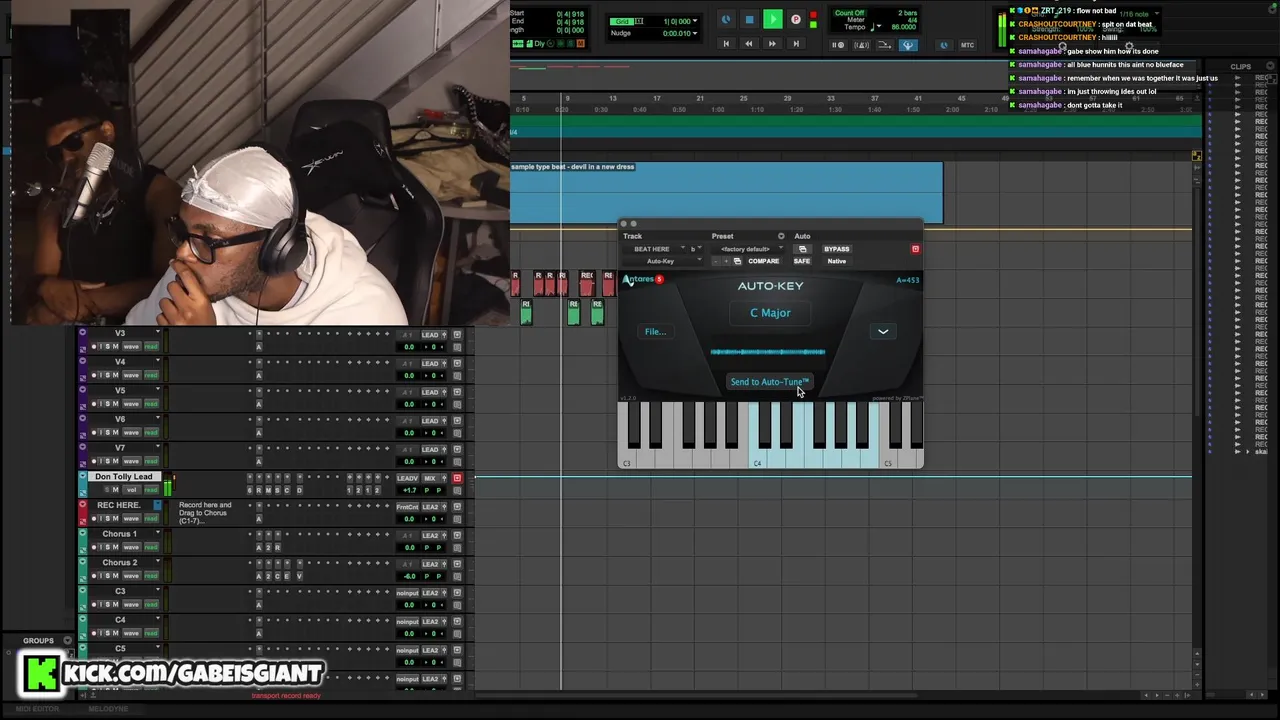
Task: Click the MTC generate button
Action: pyautogui.click(x=967, y=45)
